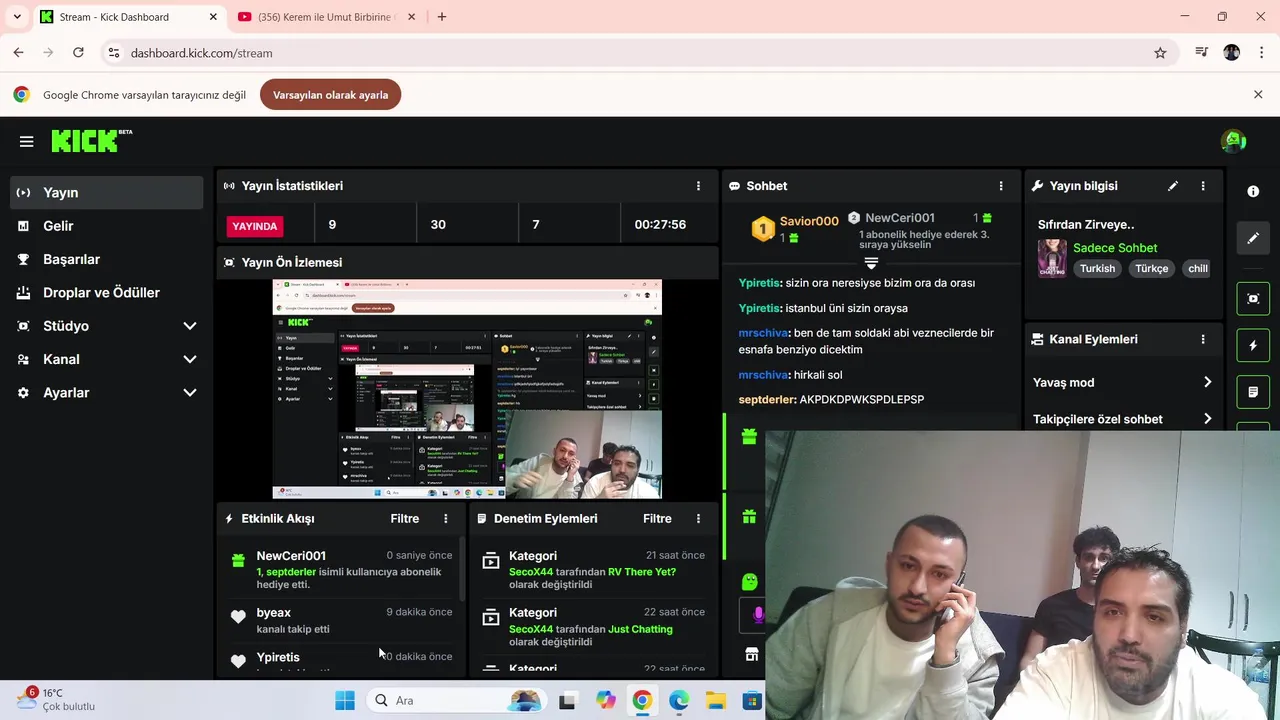Click the green KICK logo
This screenshot has width=1280, height=720.
tap(91, 141)
